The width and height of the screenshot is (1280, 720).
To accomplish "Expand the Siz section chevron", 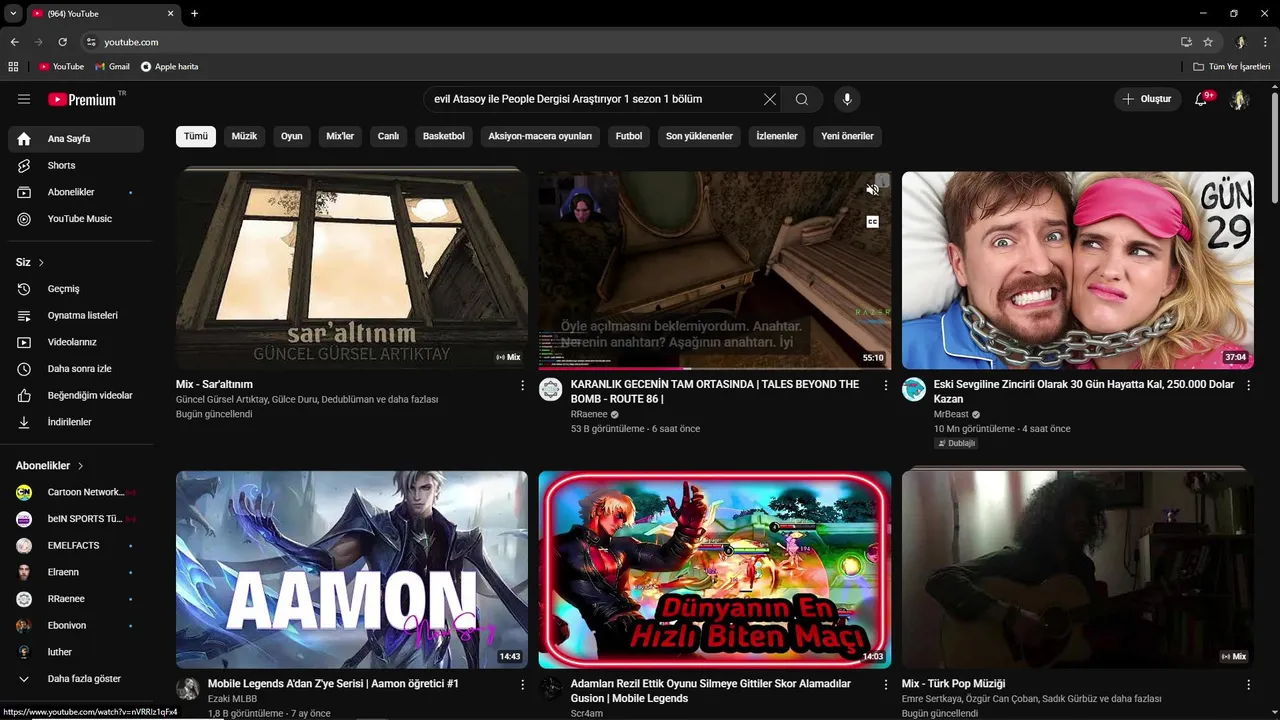I will [x=41, y=262].
